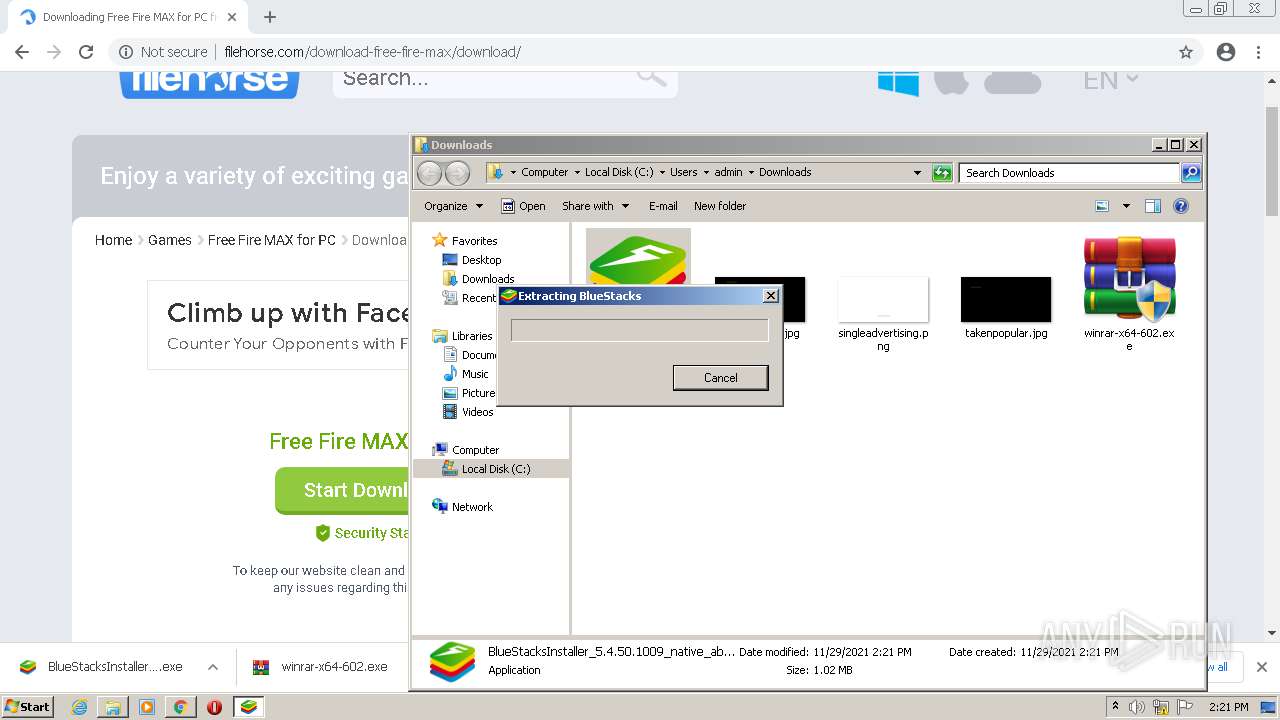This screenshot has height=720, width=1280.
Task: Click the FileHorse logo
Action: (210, 82)
